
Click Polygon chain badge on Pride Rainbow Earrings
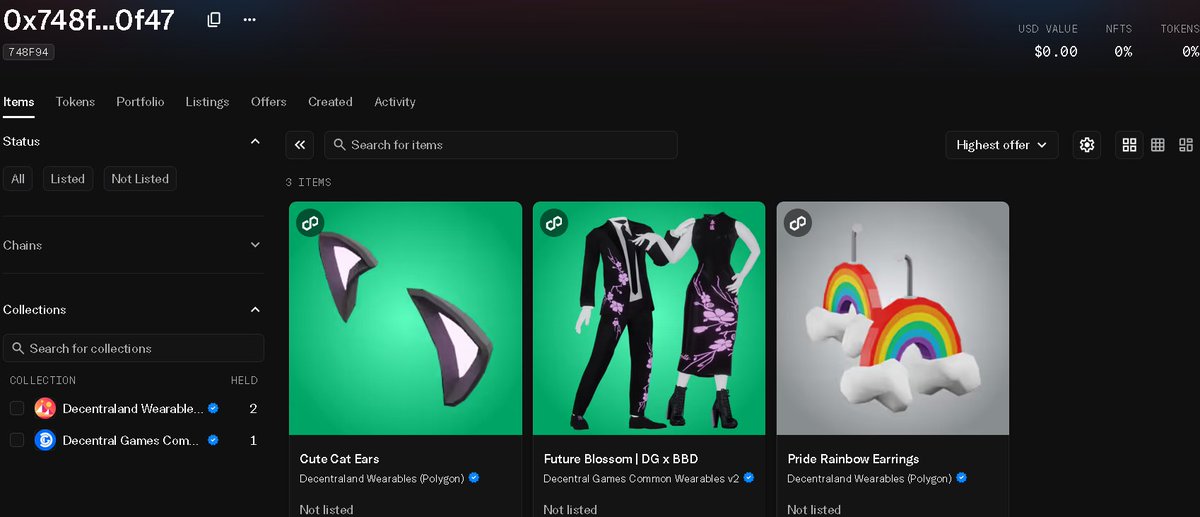coord(798,223)
